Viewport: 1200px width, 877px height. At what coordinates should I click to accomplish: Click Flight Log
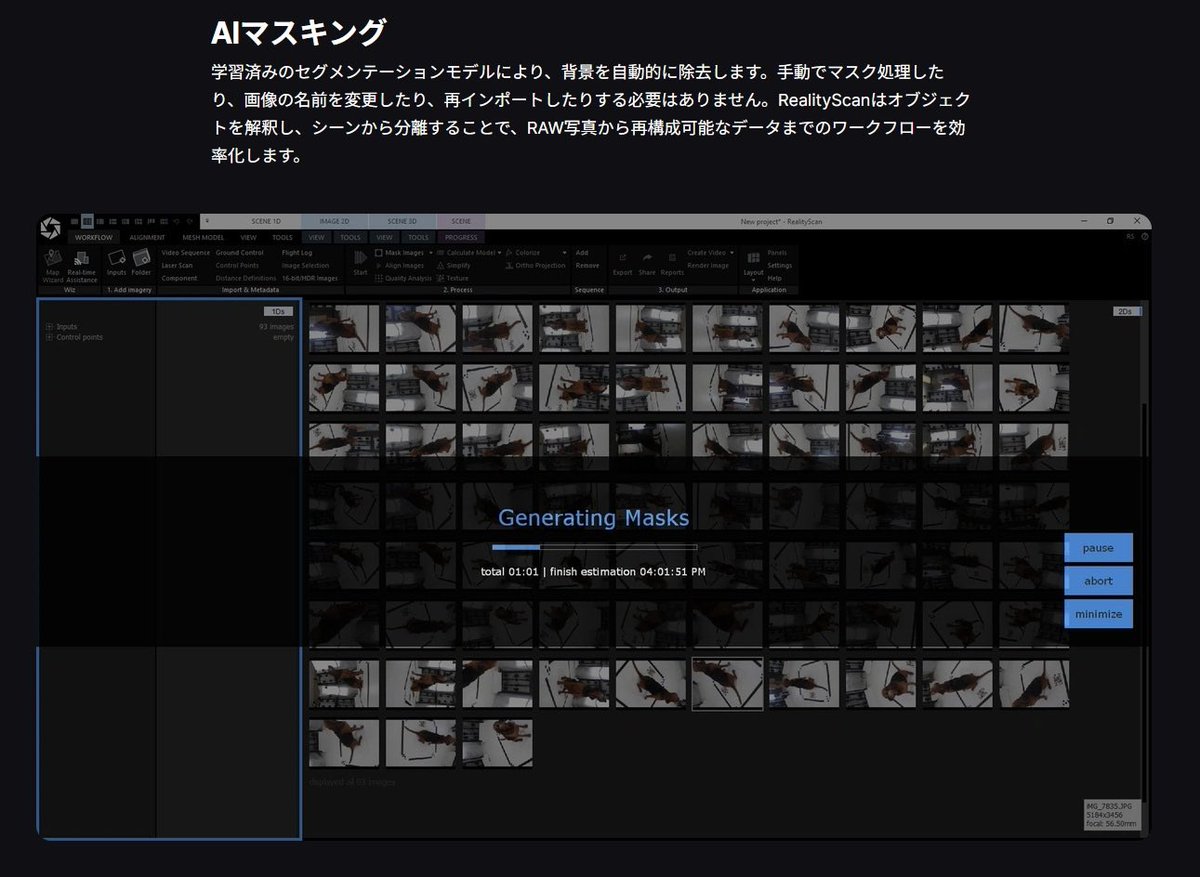(297, 253)
